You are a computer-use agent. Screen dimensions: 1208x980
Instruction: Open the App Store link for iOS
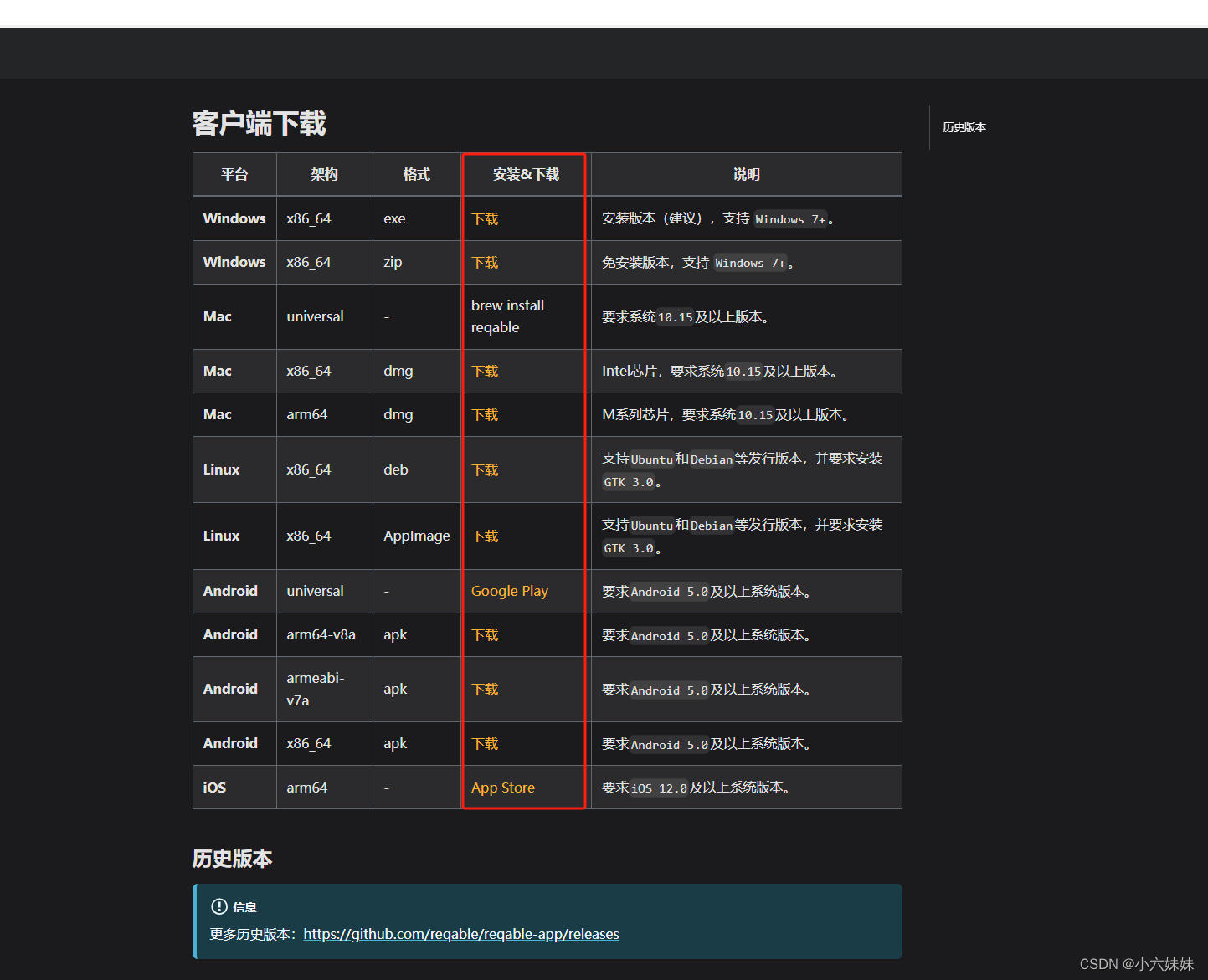(503, 788)
